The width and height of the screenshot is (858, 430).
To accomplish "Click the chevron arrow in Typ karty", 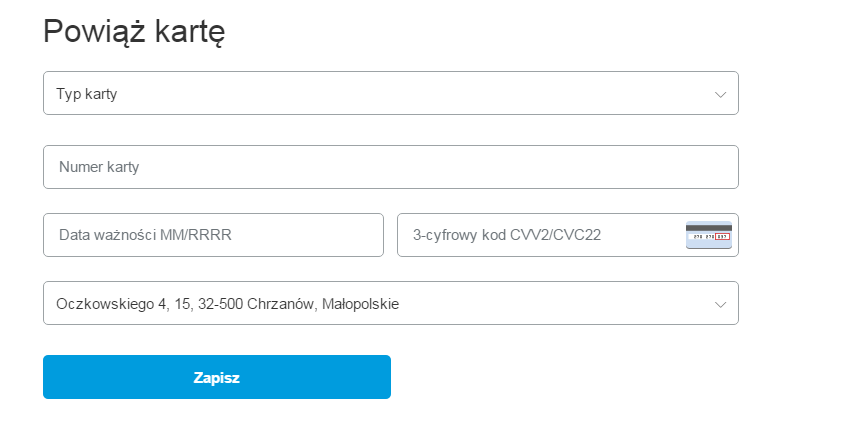I will [x=721, y=94].
